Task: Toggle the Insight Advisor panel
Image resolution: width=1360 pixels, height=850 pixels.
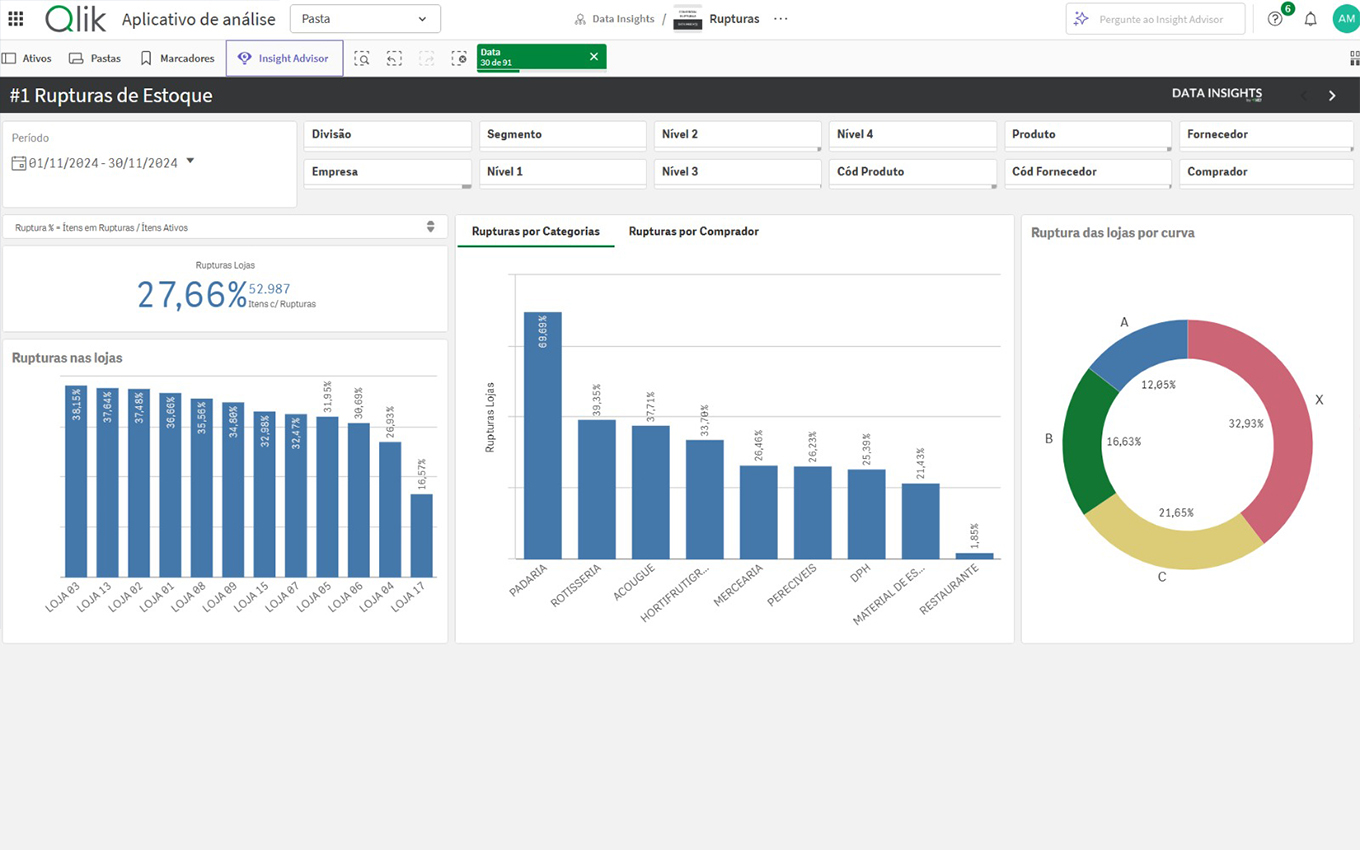Action: [284, 59]
